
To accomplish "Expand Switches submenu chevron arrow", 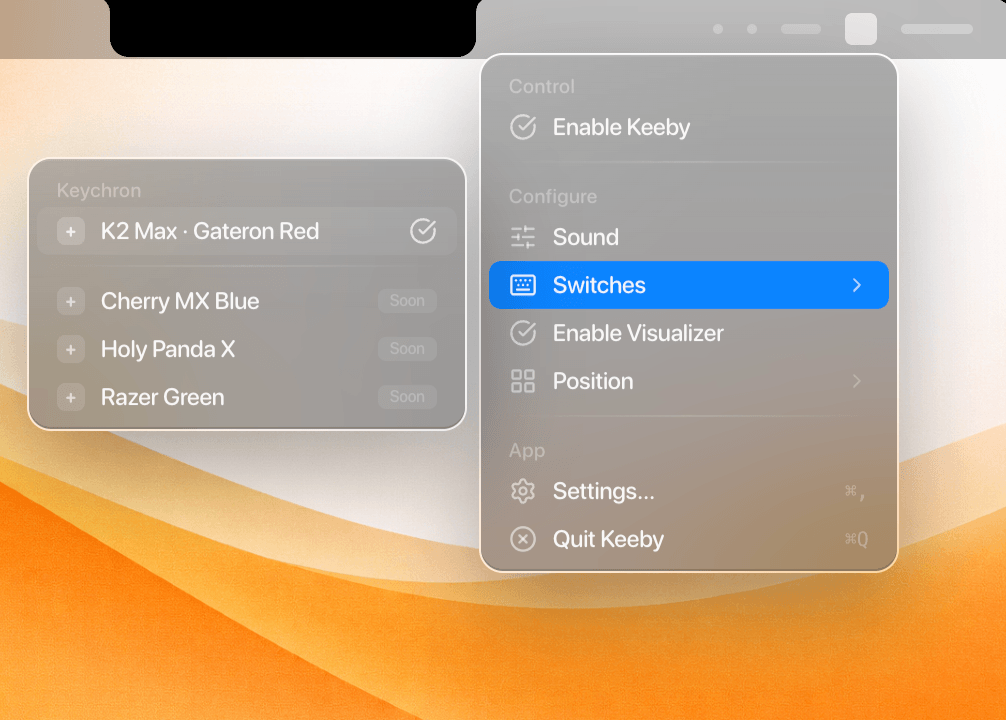I will [856, 285].
